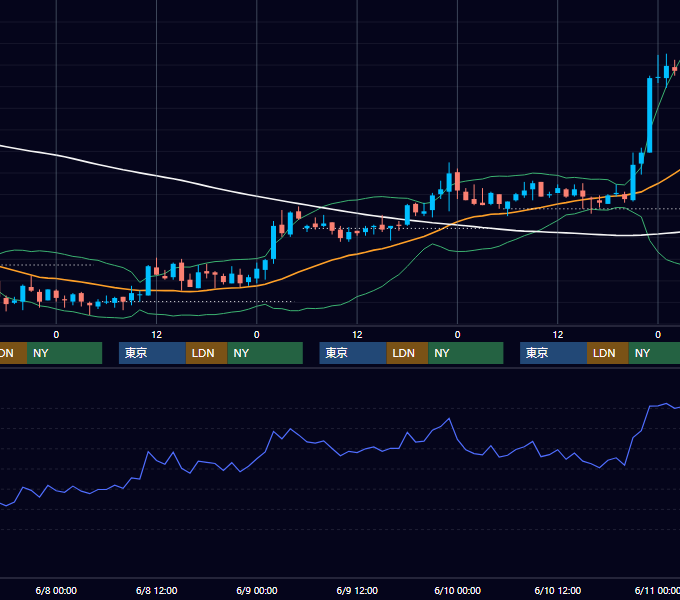
Task: Select the 東京 session block covering 6/8 12:00
Action: (152, 353)
